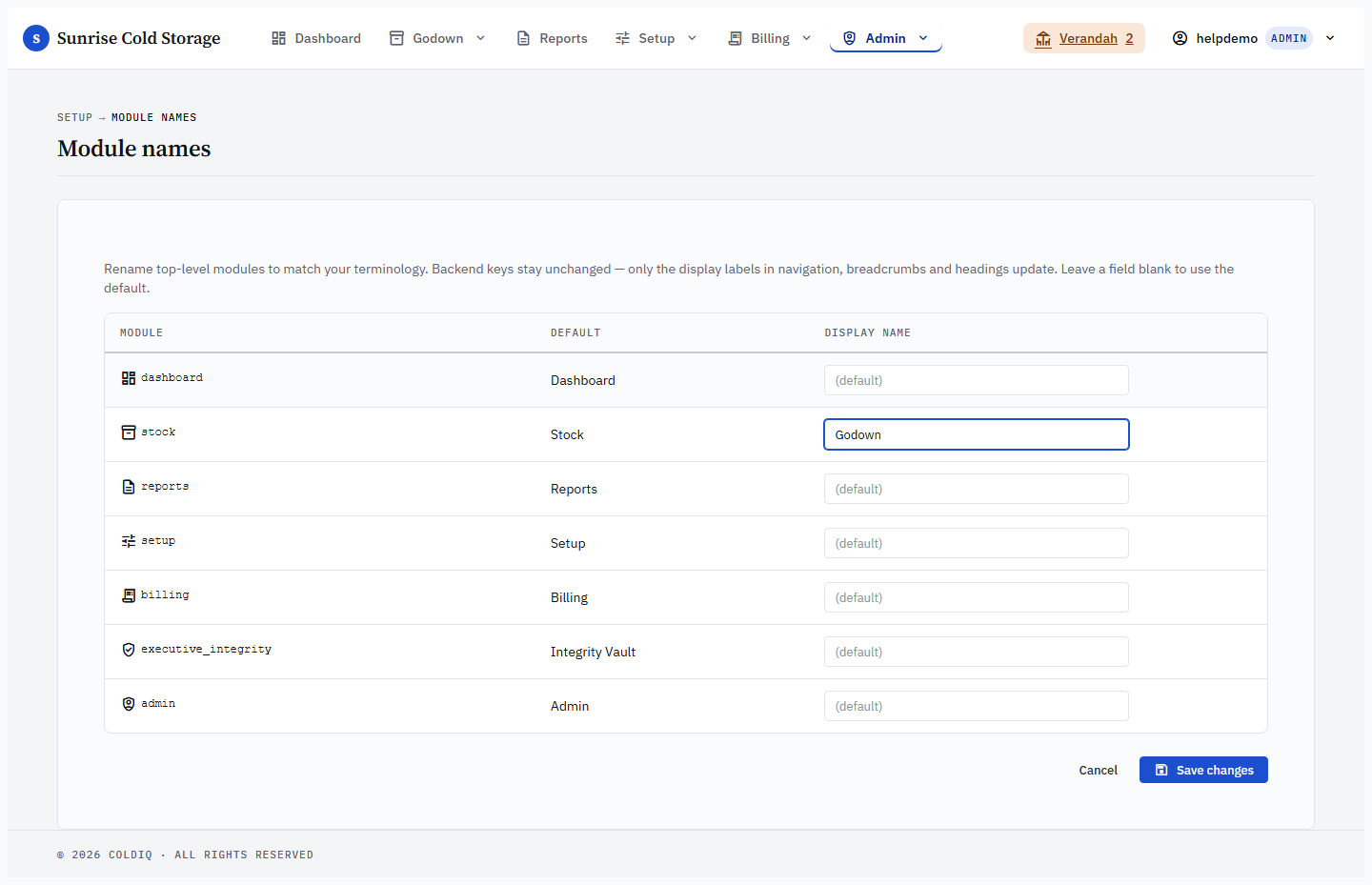Focus the billing display name field
Viewport: 1372px width, 885px height.
click(x=977, y=597)
